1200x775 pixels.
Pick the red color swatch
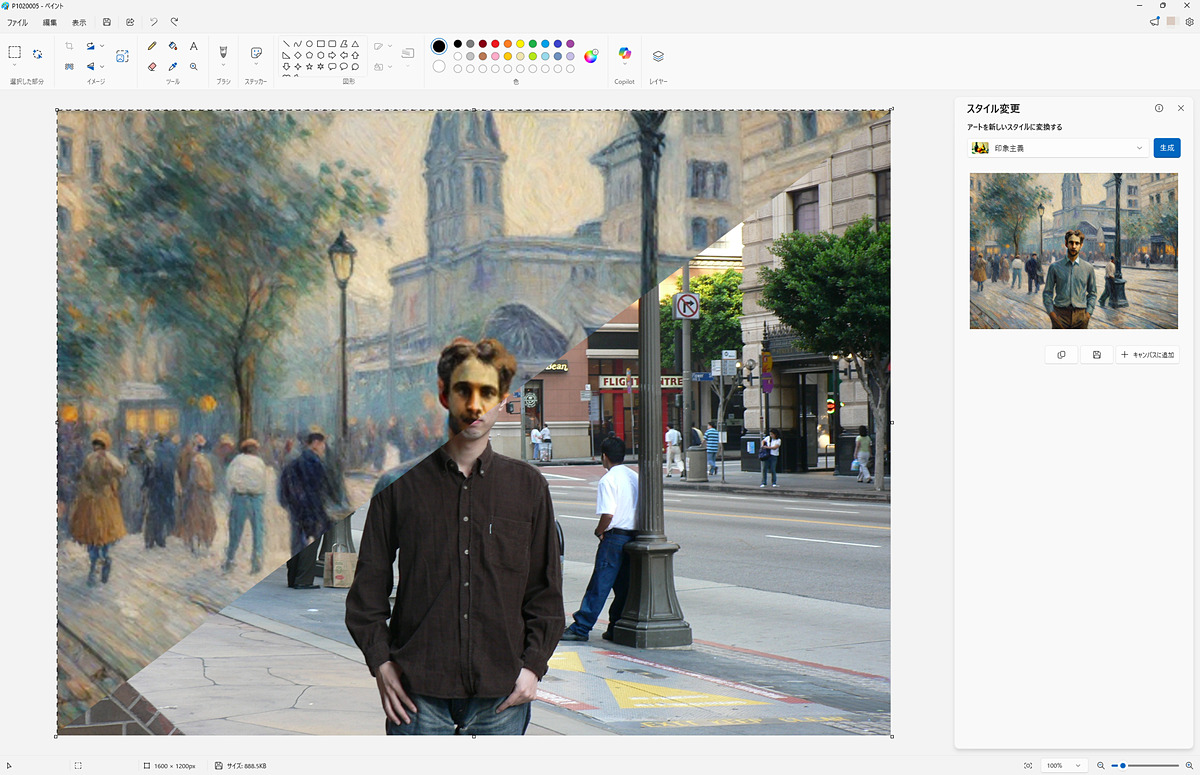[495, 44]
